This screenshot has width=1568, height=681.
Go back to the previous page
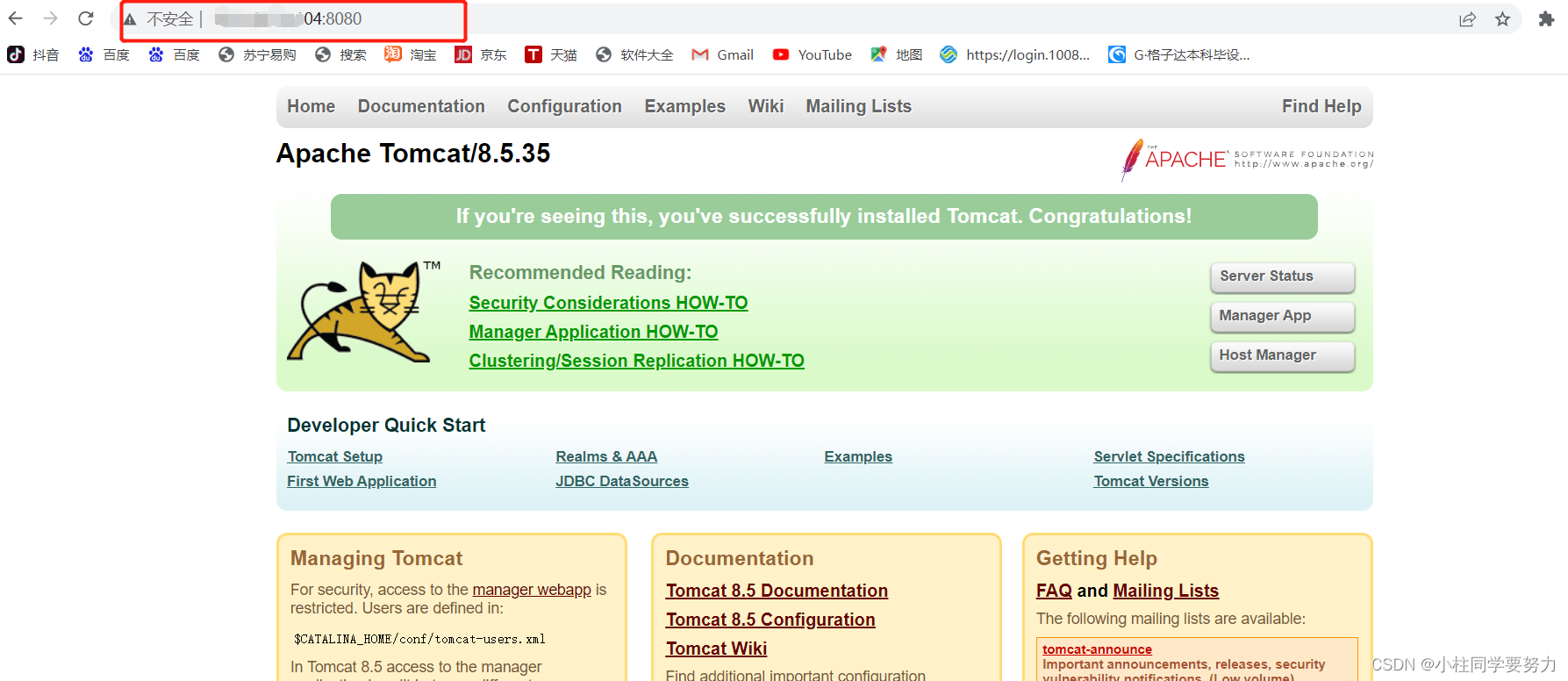pos(16,18)
